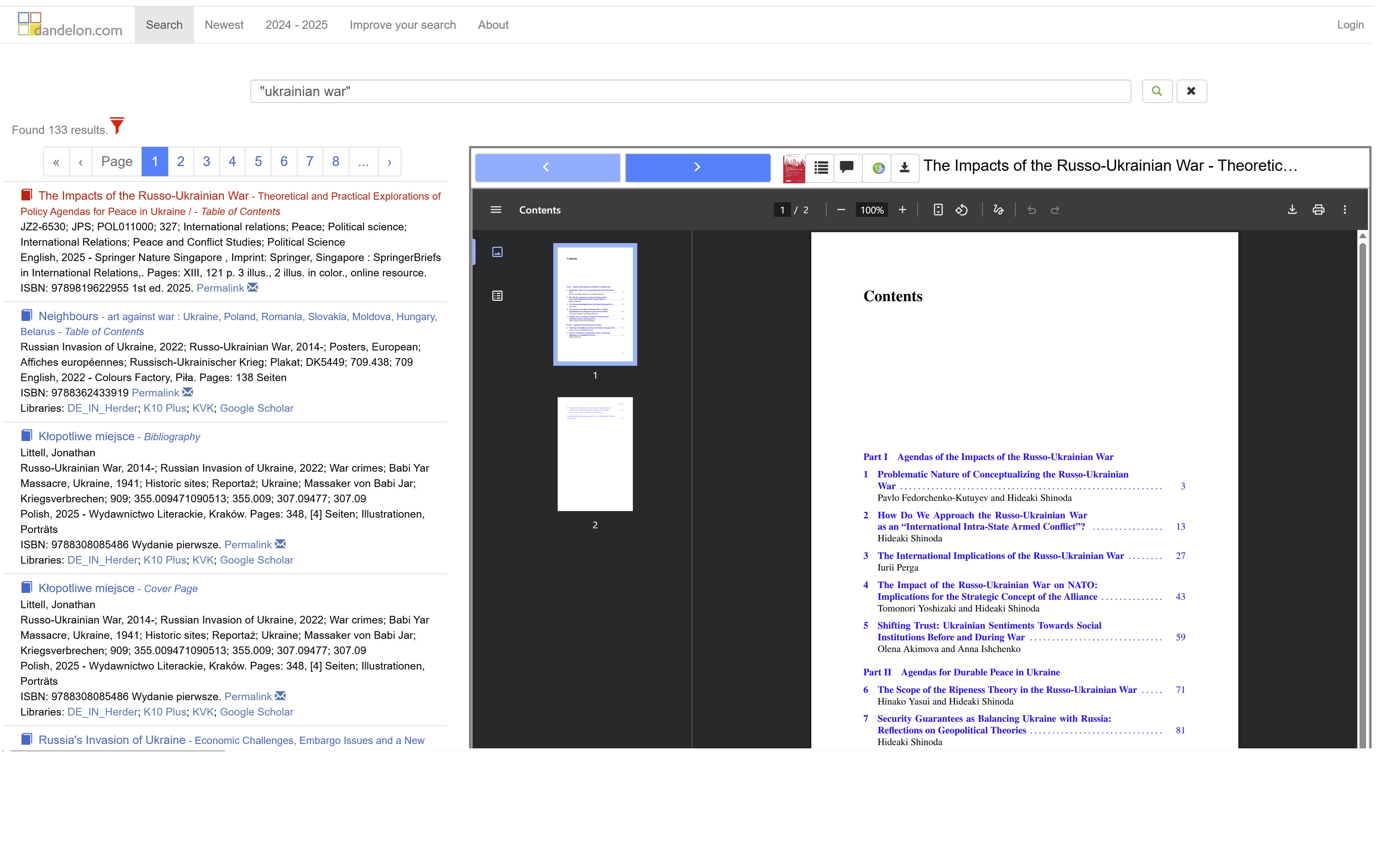Show the PDF thumbnails sidebar view
Viewport: 1400px width, 844px height.
pyautogui.click(x=497, y=252)
